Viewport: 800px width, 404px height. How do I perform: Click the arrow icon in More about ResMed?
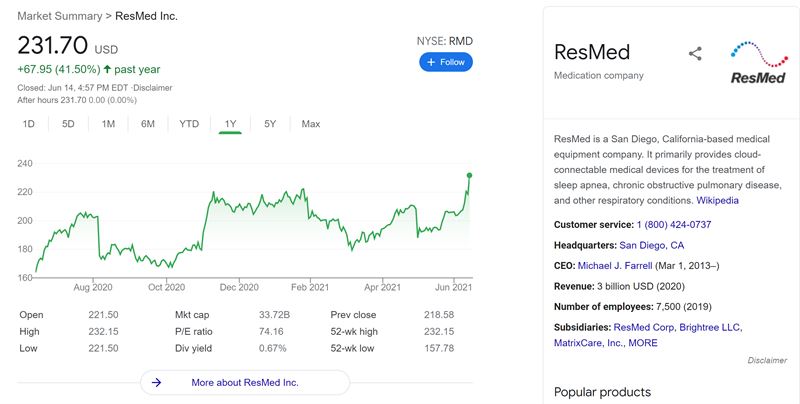(157, 382)
